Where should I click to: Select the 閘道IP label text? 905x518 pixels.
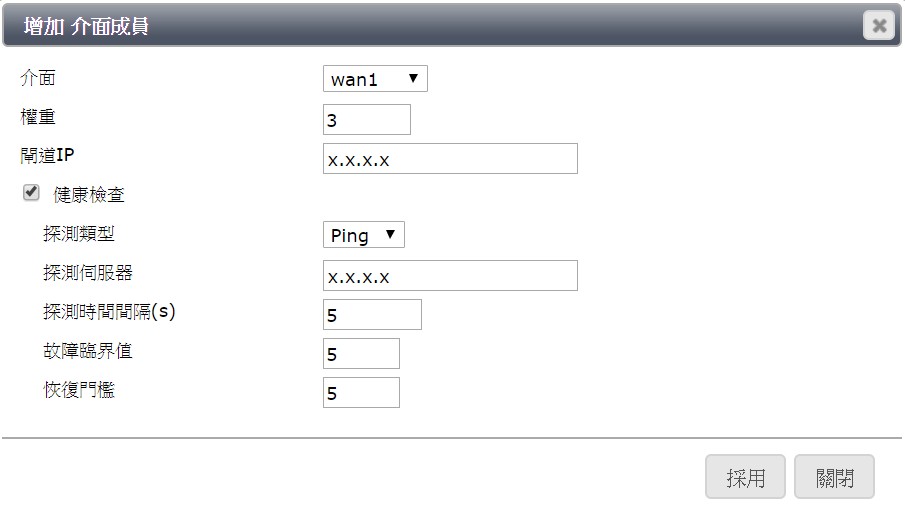point(48,155)
